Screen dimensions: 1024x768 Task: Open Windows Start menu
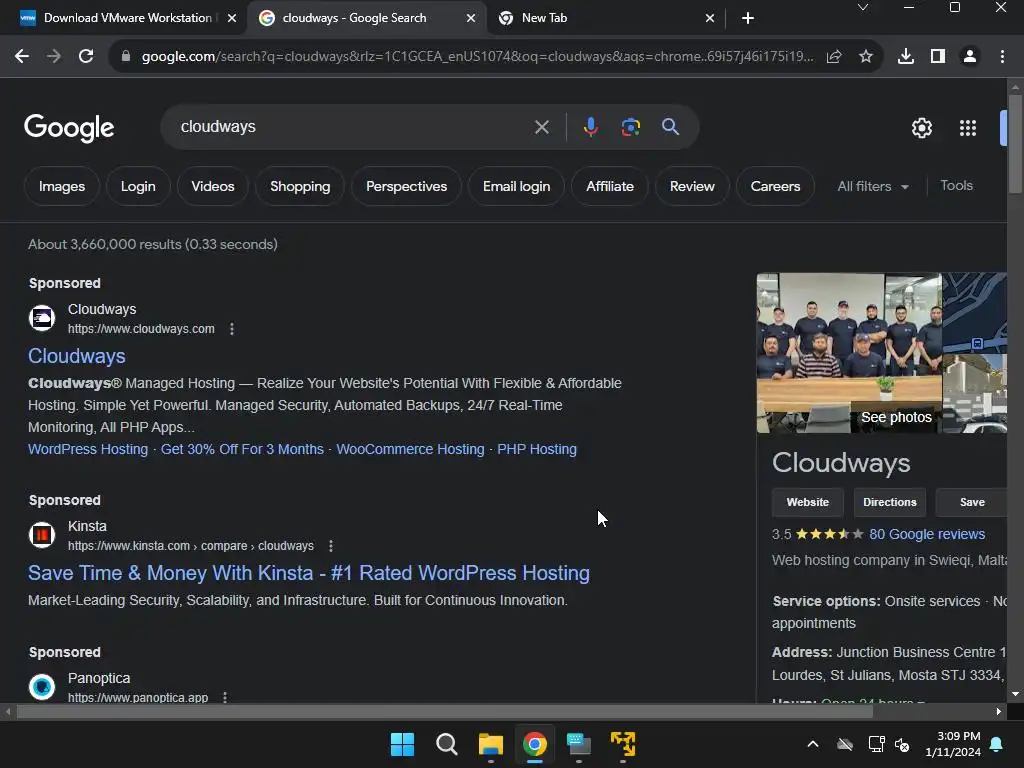[x=402, y=744]
